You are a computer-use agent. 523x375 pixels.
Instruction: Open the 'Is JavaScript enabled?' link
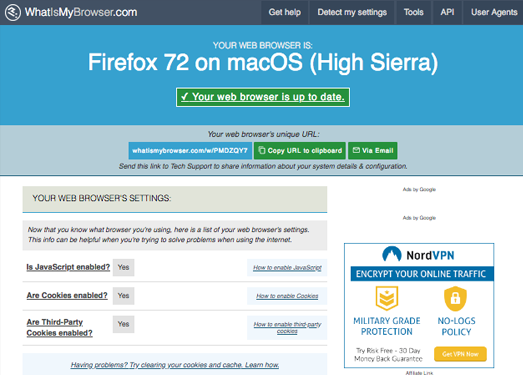coord(68,267)
